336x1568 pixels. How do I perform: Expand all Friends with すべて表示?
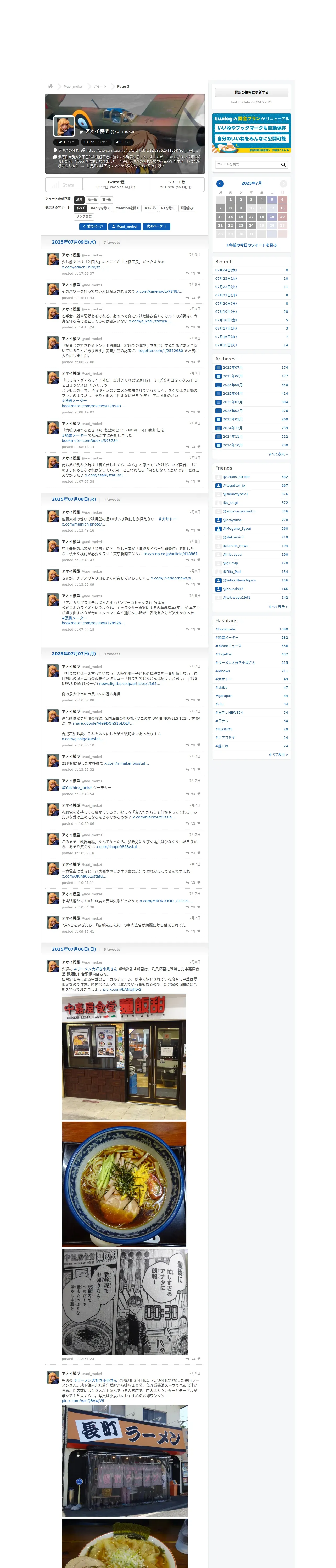[278, 606]
